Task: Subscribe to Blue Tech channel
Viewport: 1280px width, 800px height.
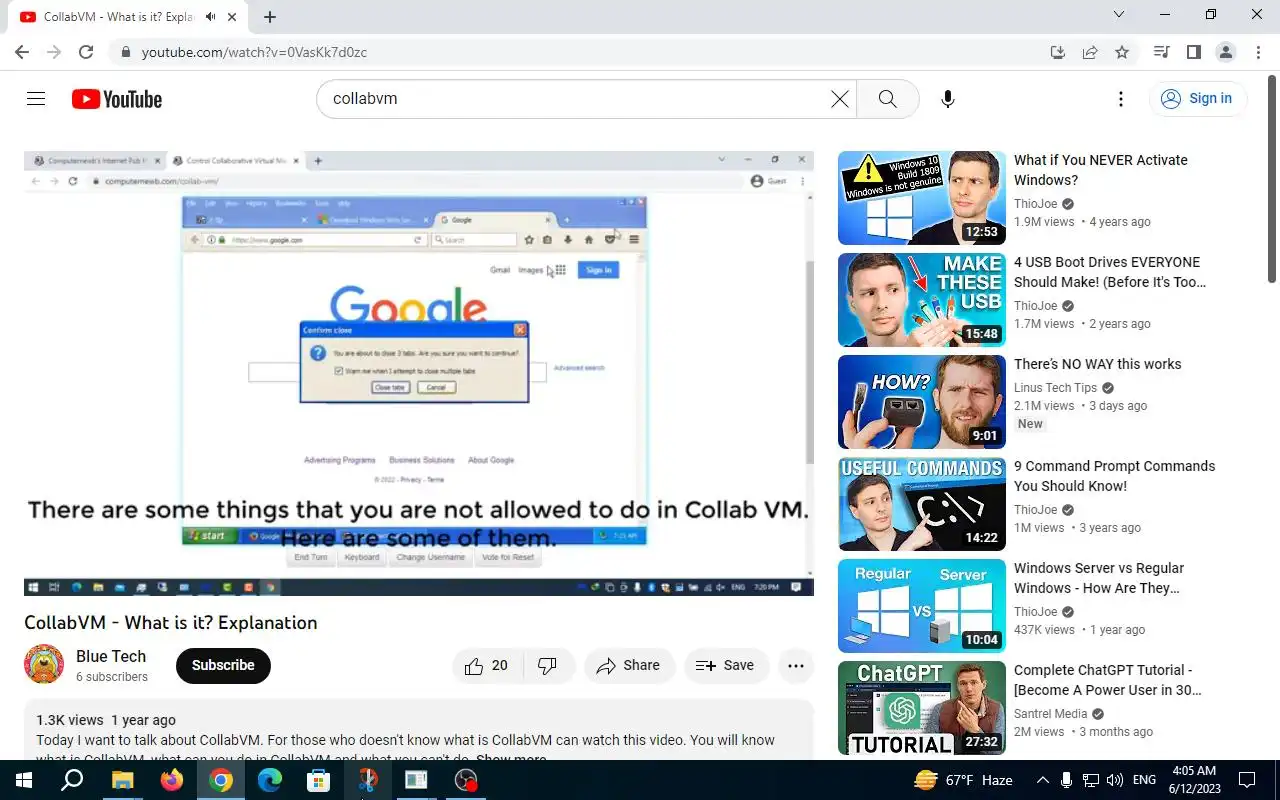Action: coord(223,666)
